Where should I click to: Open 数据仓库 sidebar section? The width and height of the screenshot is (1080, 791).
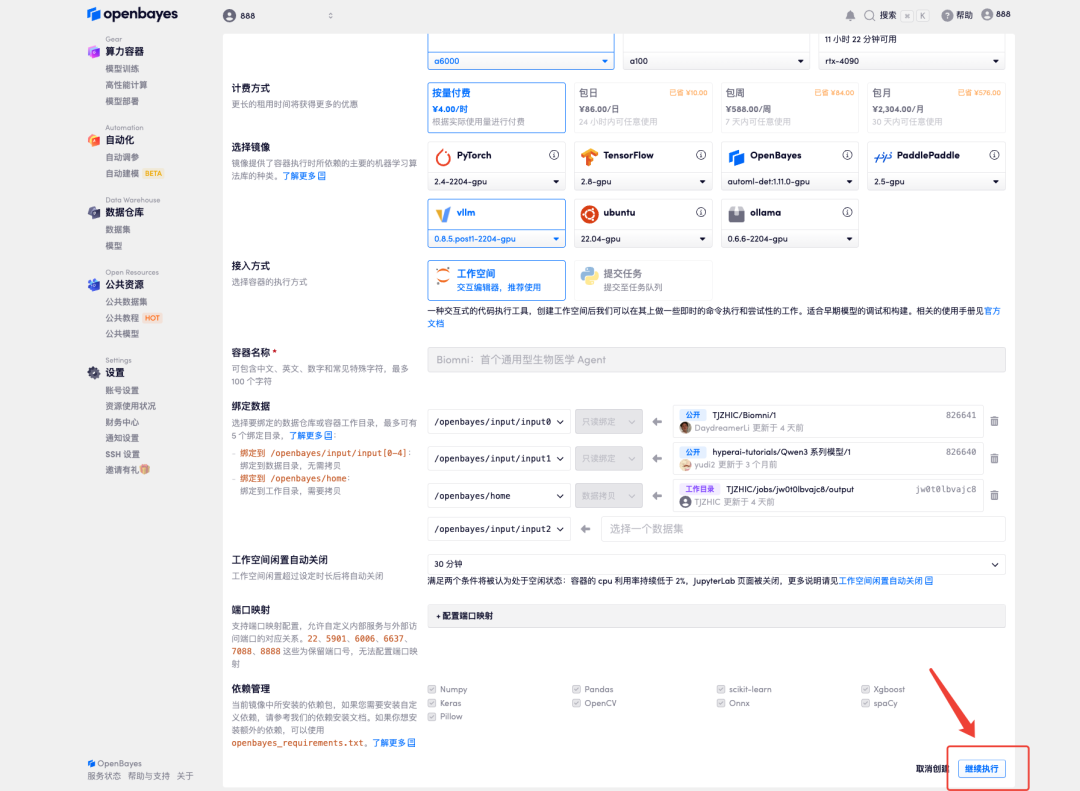pos(124,212)
